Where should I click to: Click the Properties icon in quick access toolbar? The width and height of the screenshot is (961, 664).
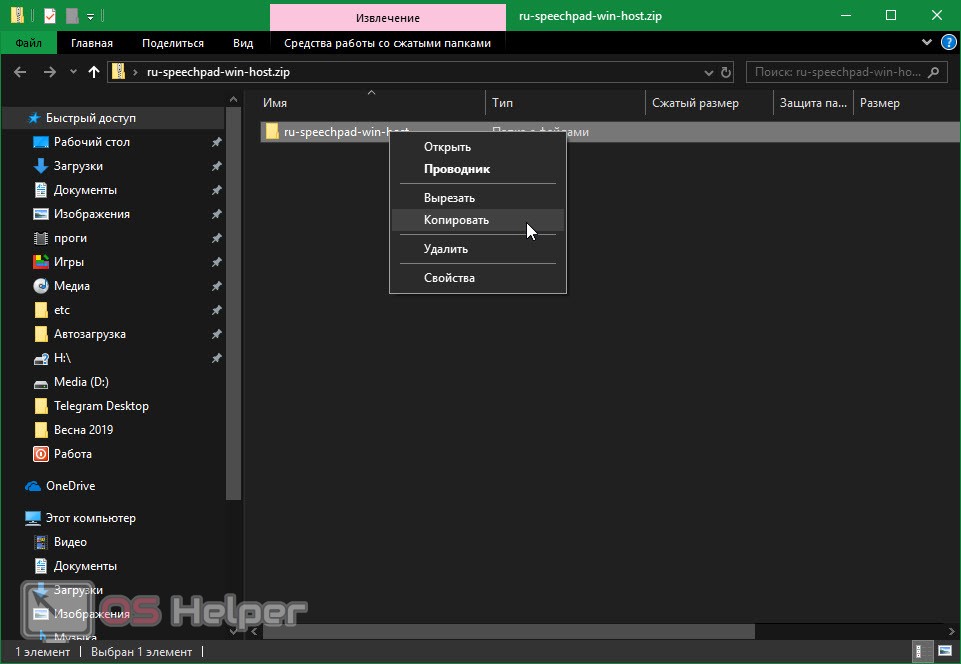(x=50, y=16)
